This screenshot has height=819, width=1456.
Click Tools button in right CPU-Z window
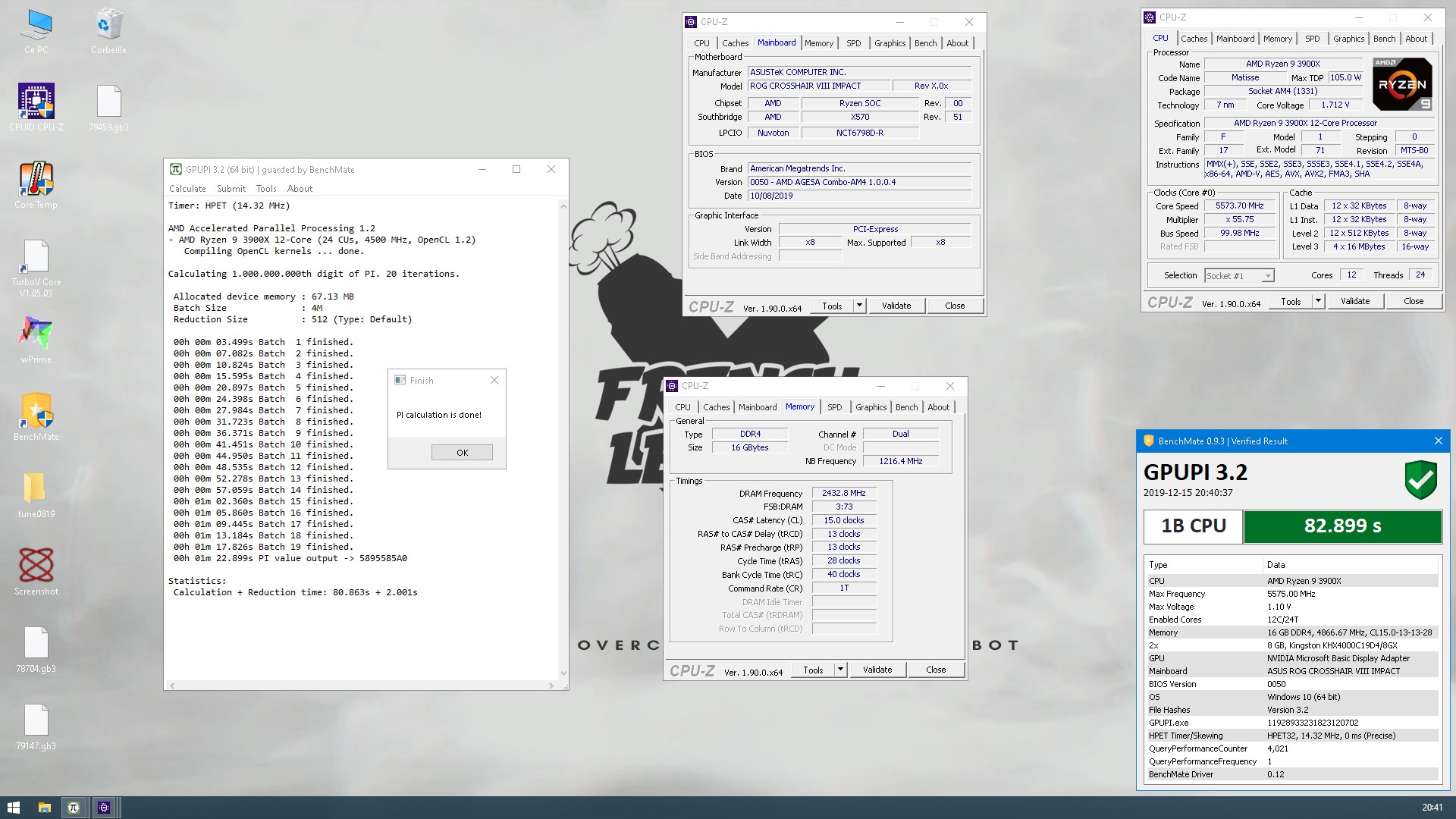(x=1291, y=301)
